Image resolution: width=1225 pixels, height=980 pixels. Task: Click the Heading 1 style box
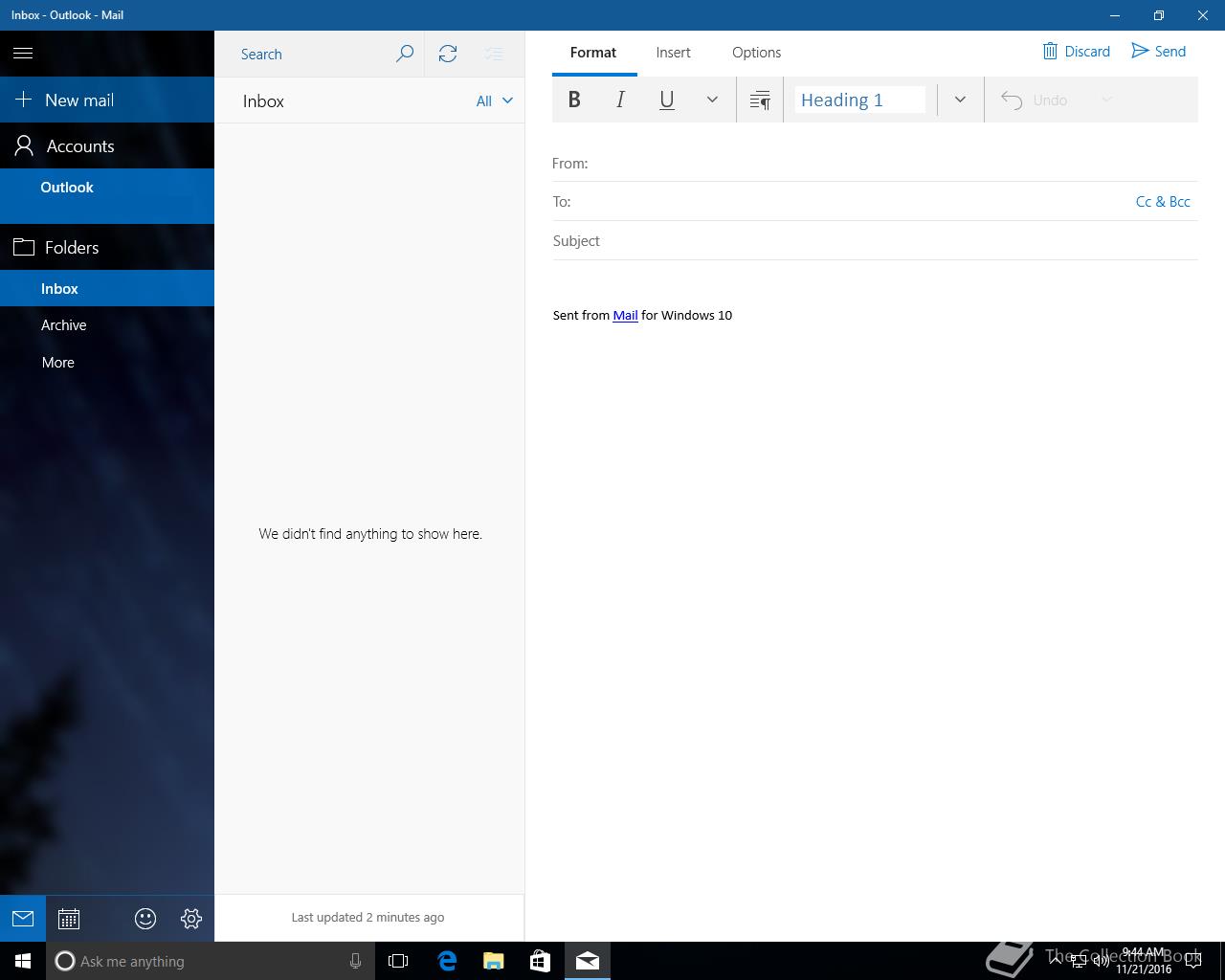click(x=859, y=100)
